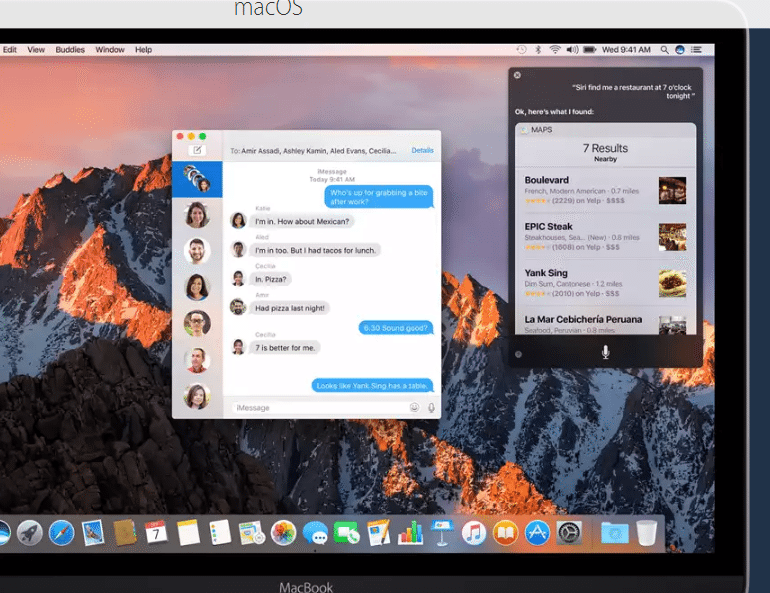Open Contacts book icon in Dock
Image resolution: width=770 pixels, height=593 pixels.
125,533
